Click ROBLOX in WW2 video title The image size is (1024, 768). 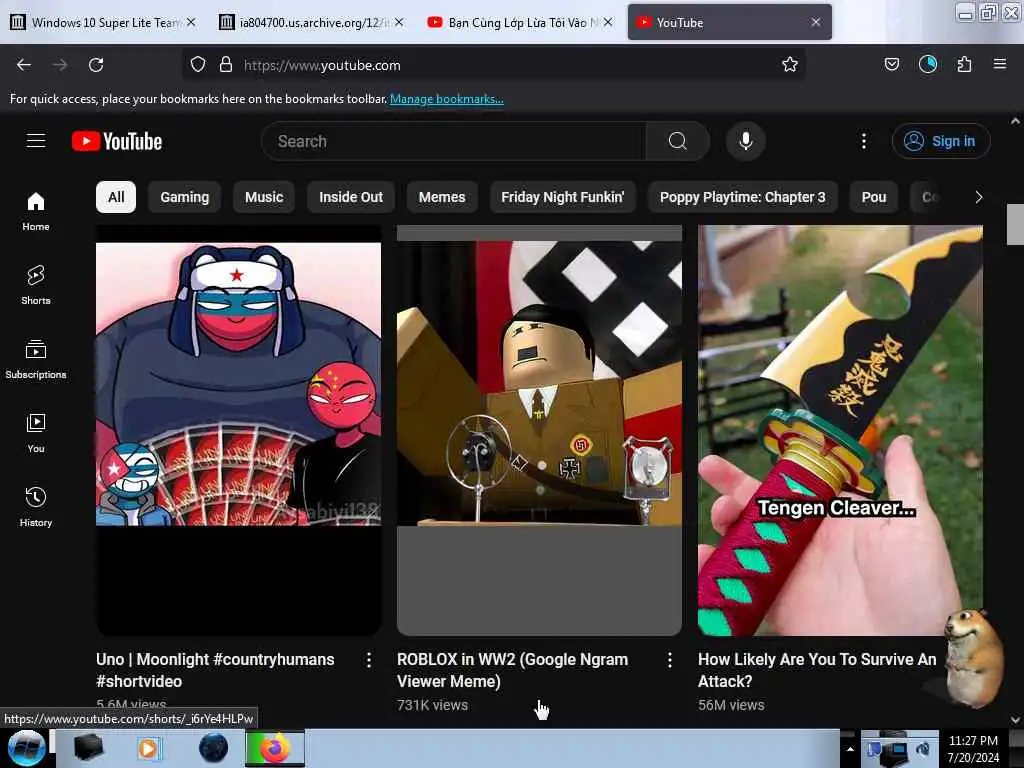(x=513, y=670)
